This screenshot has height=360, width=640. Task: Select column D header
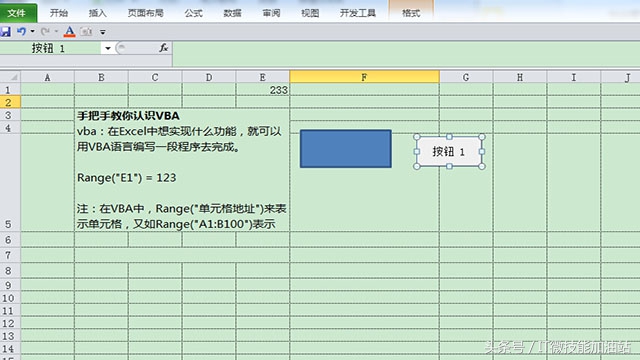209,77
